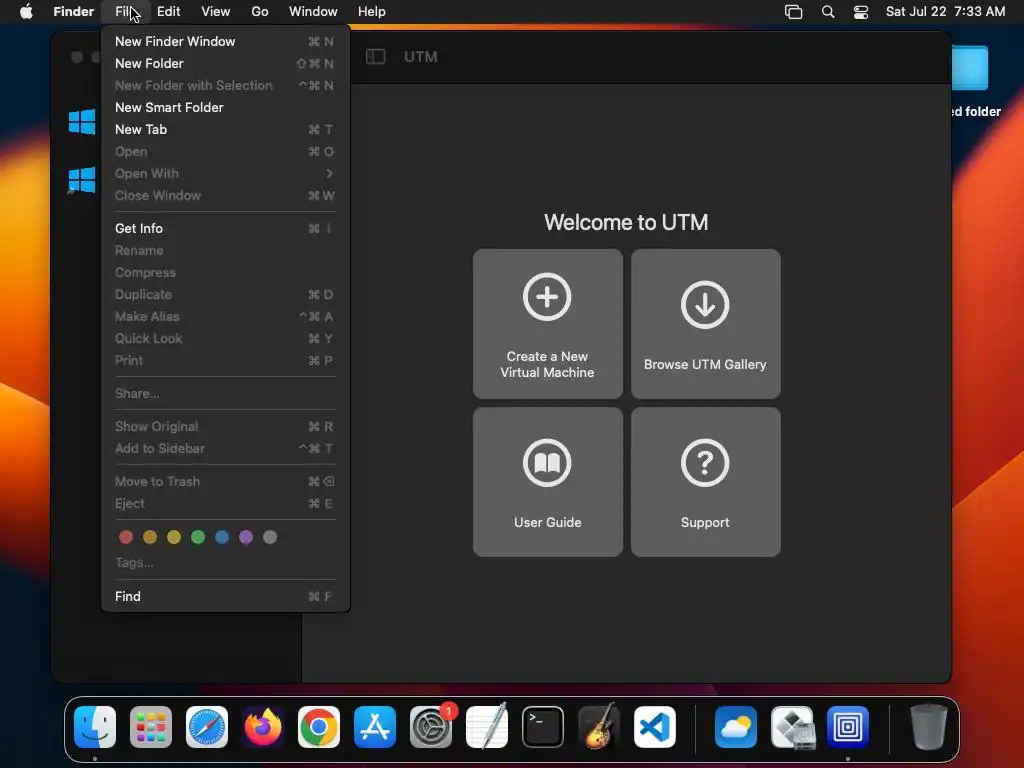Open the View menu in menu bar

[x=216, y=12]
